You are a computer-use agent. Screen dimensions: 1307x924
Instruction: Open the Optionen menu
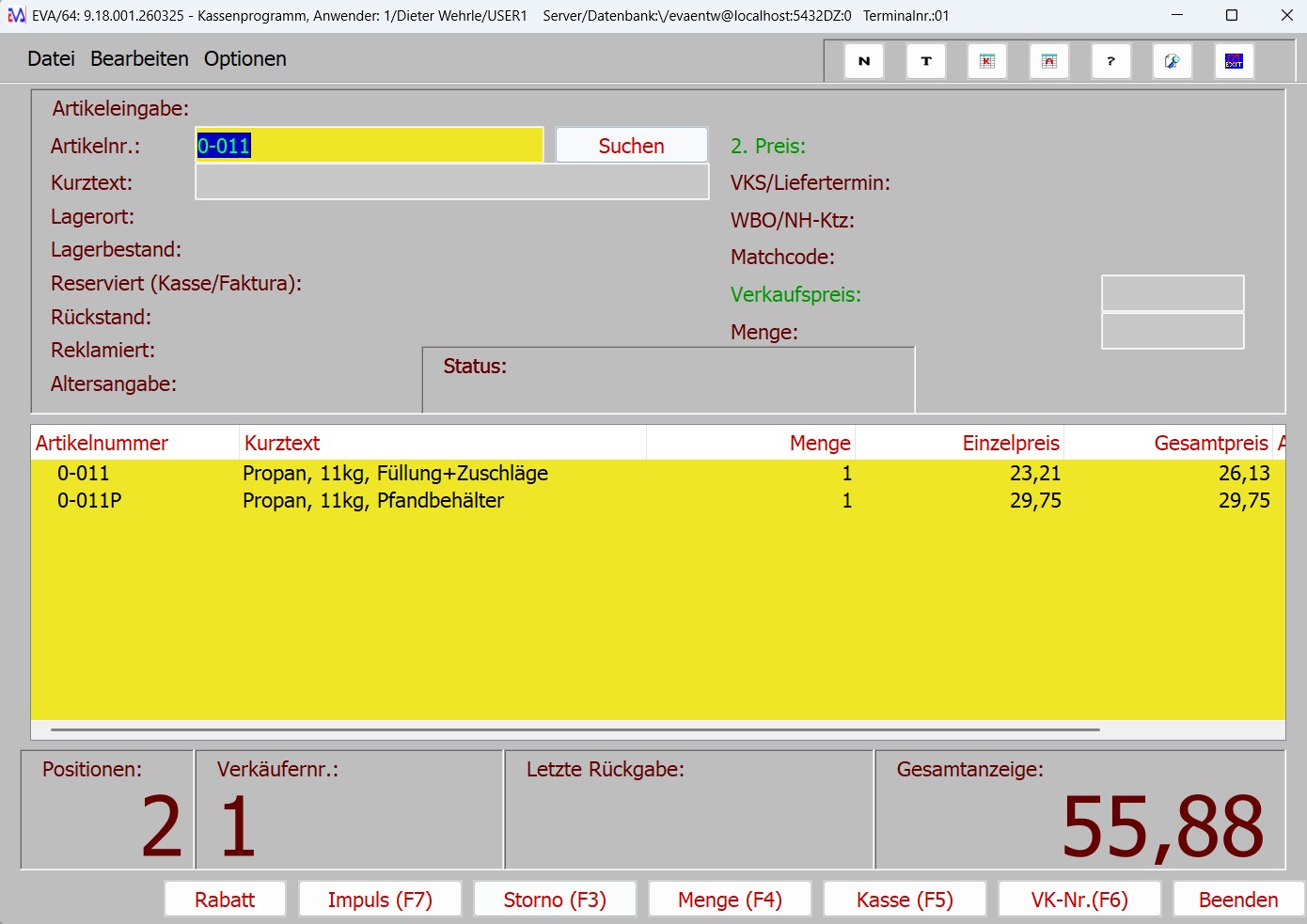[x=244, y=59]
